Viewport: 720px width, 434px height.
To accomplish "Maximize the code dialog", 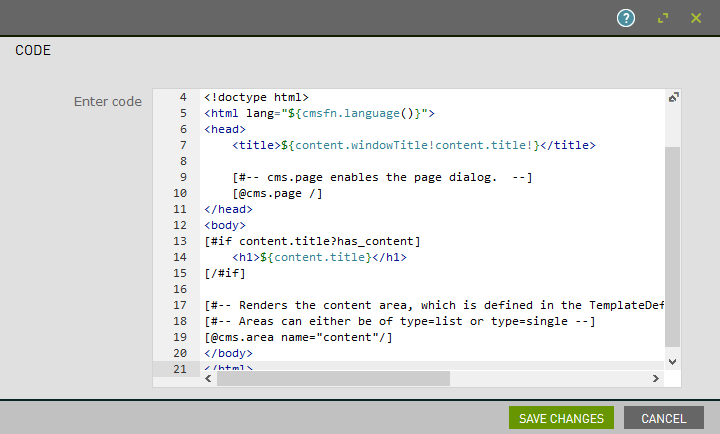I will coord(662,18).
